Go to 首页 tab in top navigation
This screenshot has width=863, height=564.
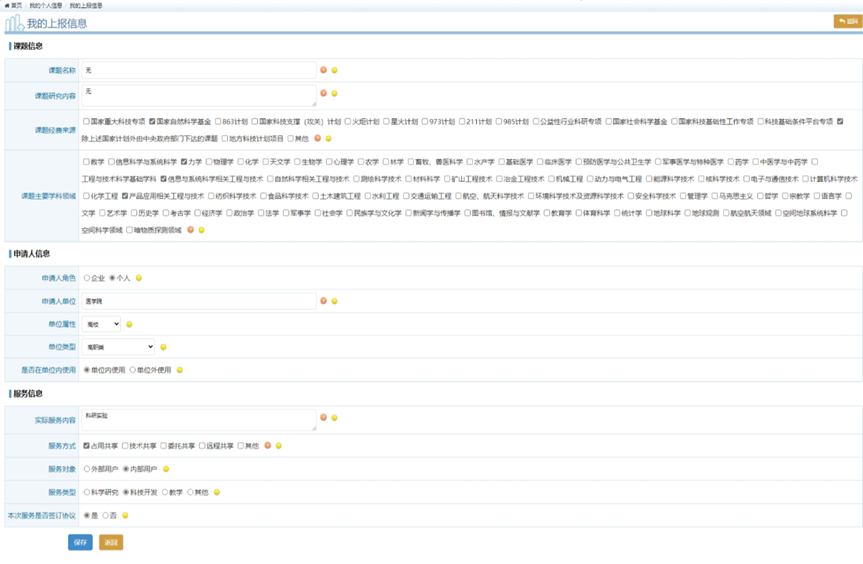pos(13,5)
